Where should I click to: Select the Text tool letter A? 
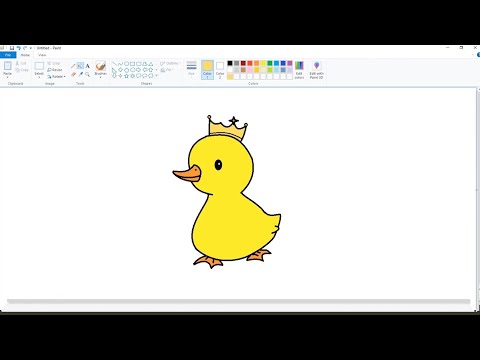pyautogui.click(x=88, y=66)
